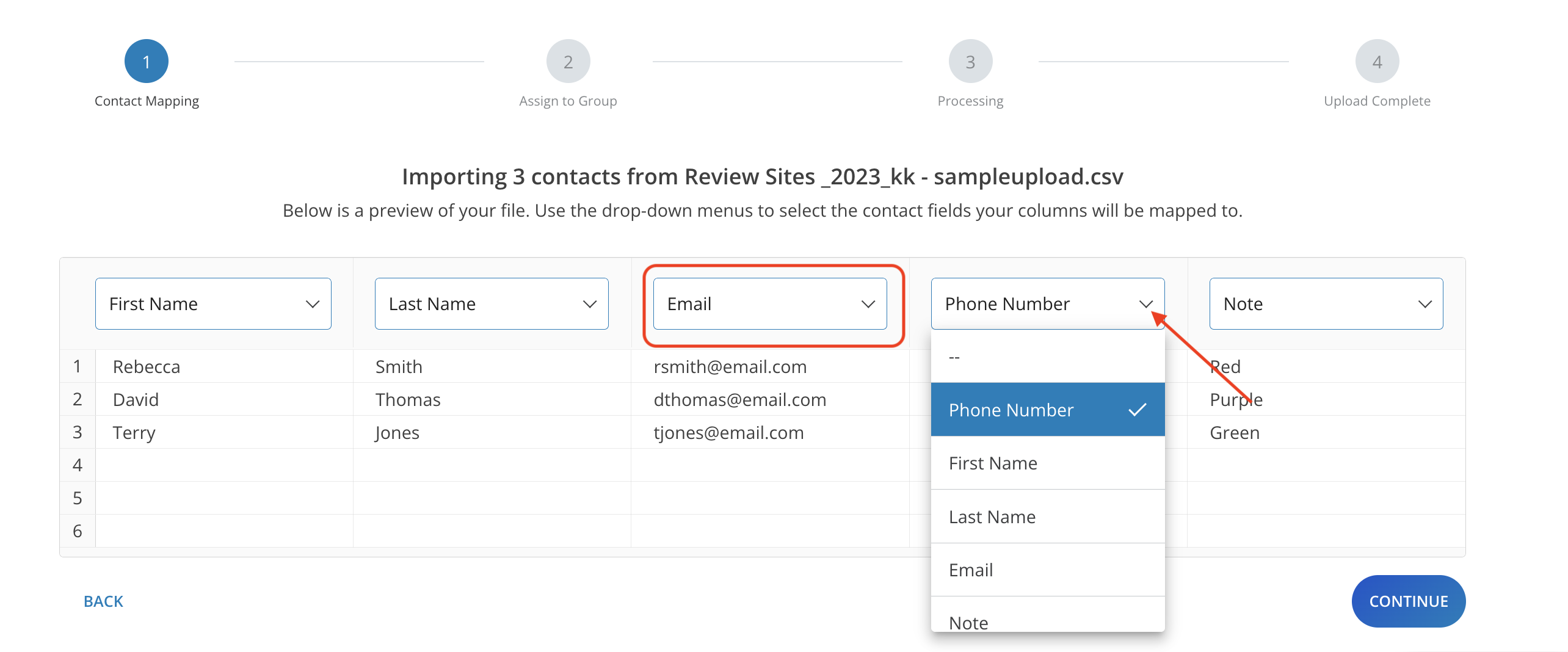Select the blank '--' option in list
This screenshot has height=652, width=1568.
[x=1047, y=357]
